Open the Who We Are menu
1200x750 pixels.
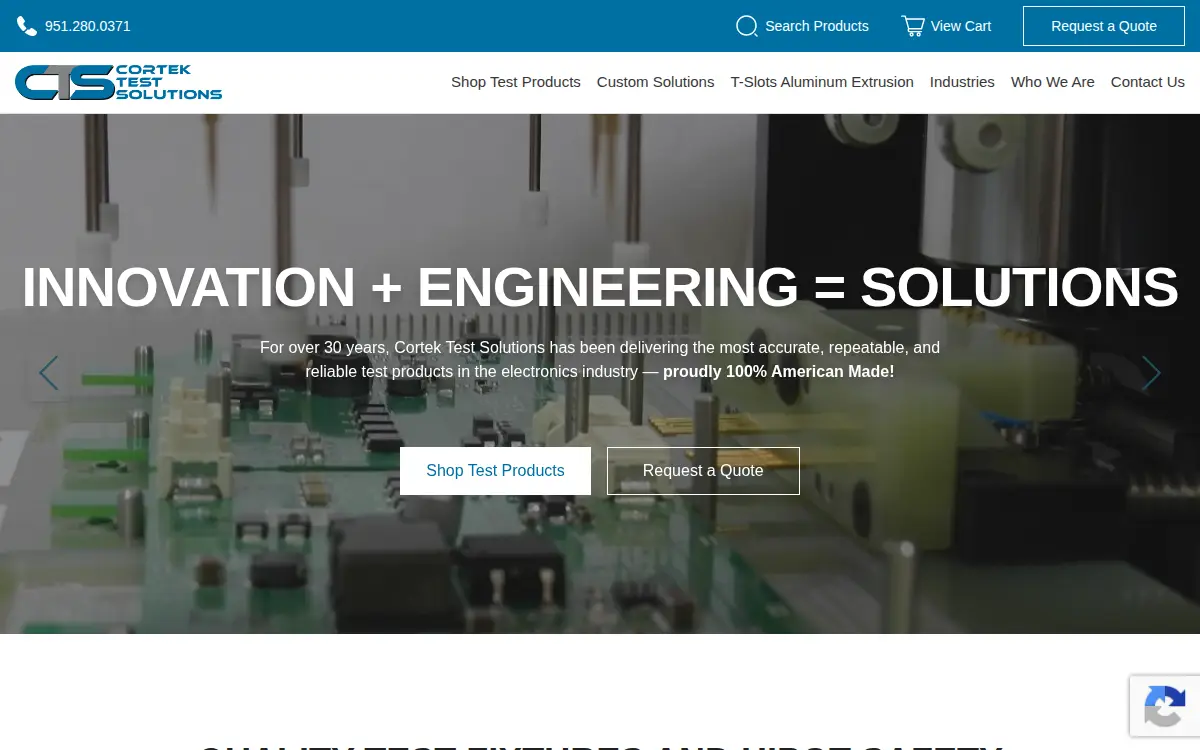(1053, 82)
